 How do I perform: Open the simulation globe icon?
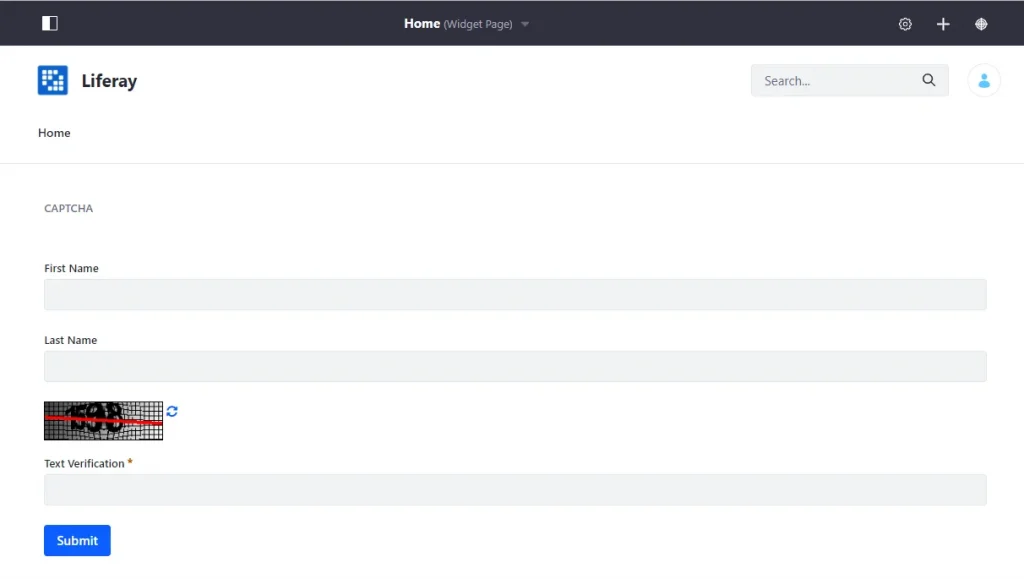(981, 23)
